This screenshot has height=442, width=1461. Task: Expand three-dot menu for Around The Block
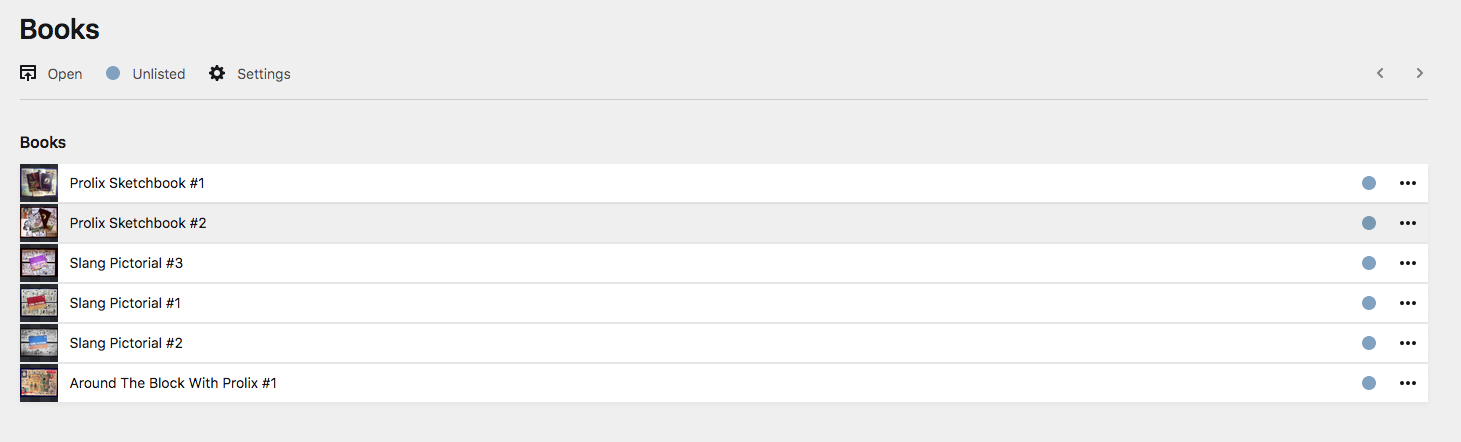coord(1408,383)
